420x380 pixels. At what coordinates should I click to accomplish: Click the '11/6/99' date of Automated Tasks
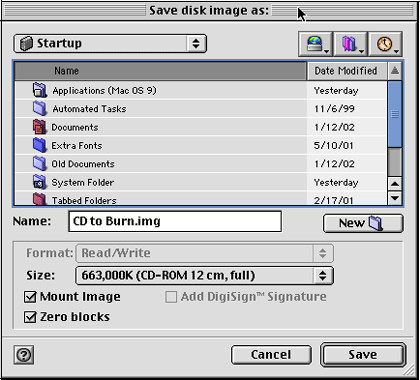(334, 109)
